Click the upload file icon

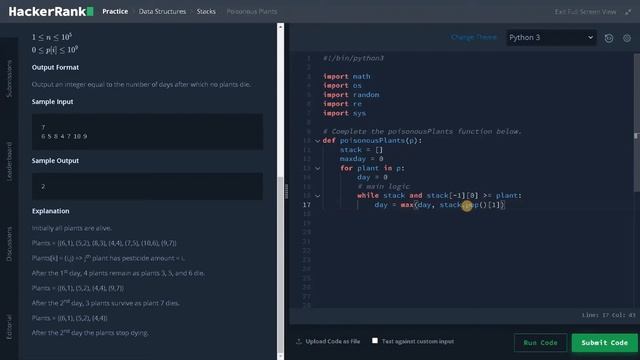pos(299,341)
